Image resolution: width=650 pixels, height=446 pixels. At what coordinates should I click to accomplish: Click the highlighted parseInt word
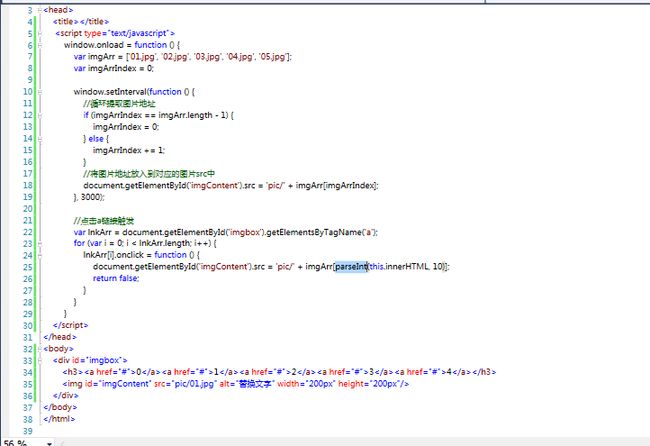(x=351, y=267)
